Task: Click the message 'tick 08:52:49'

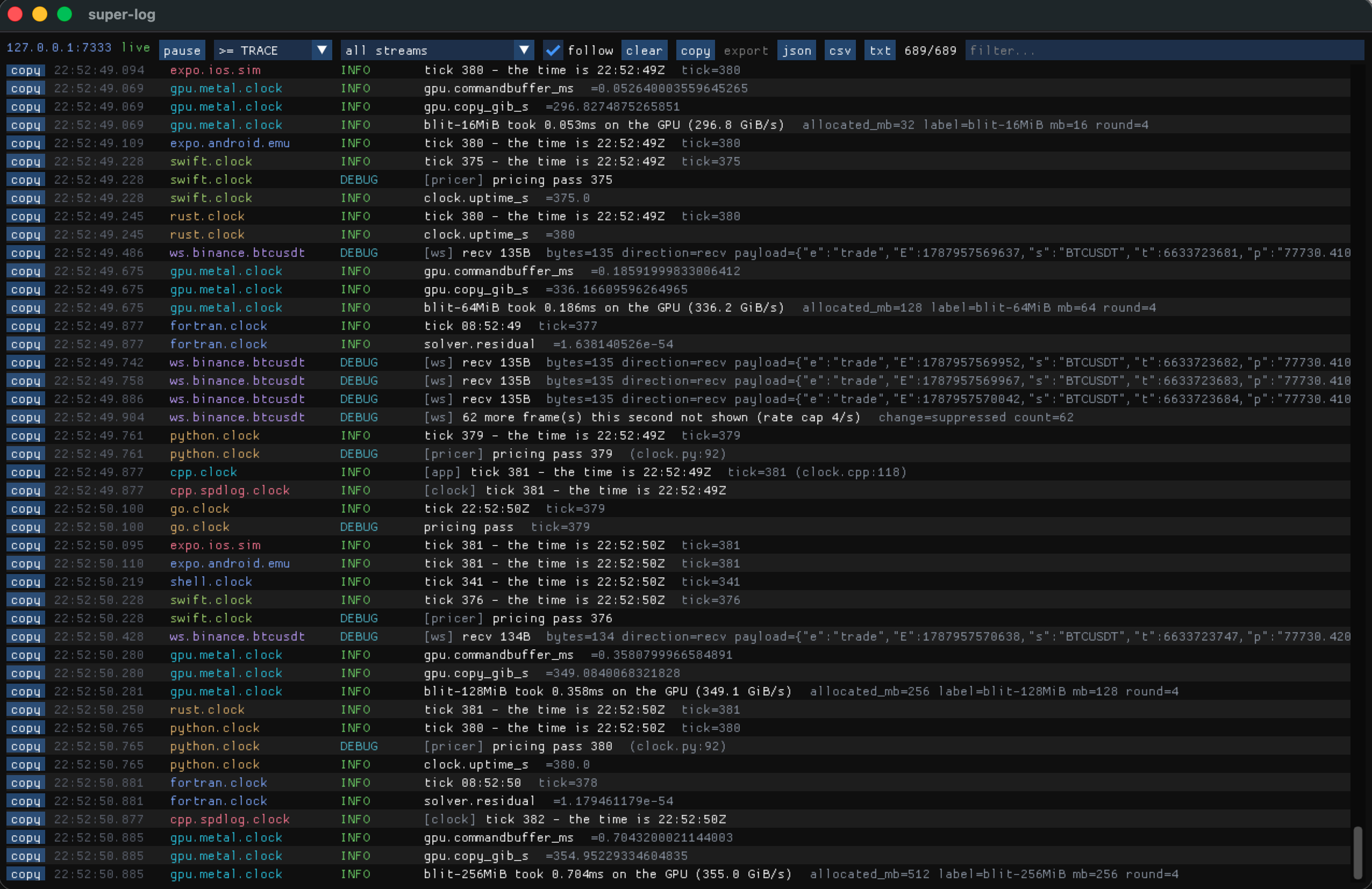Action: point(472,326)
